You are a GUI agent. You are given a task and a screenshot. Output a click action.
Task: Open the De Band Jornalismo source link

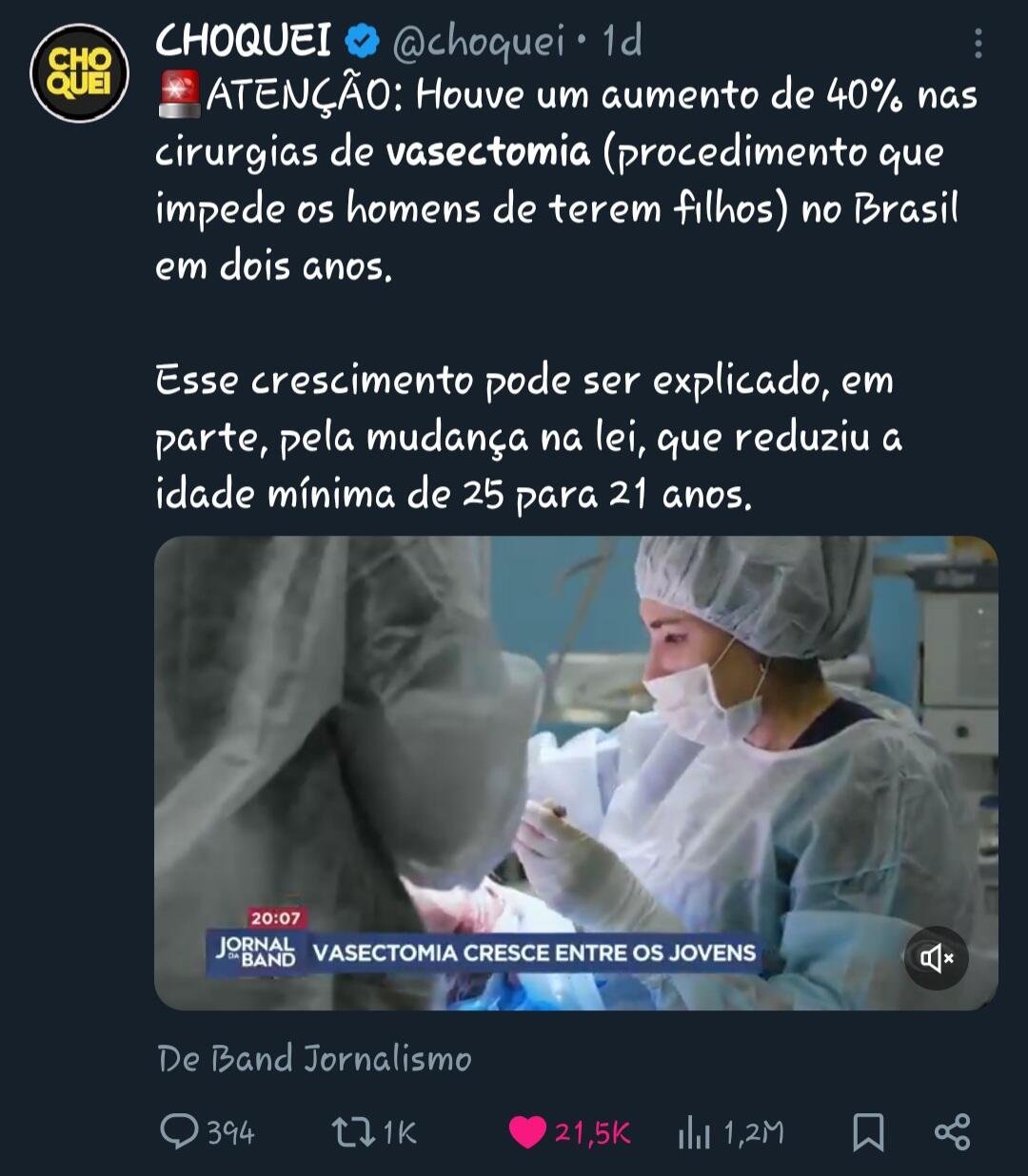[x=314, y=1058]
